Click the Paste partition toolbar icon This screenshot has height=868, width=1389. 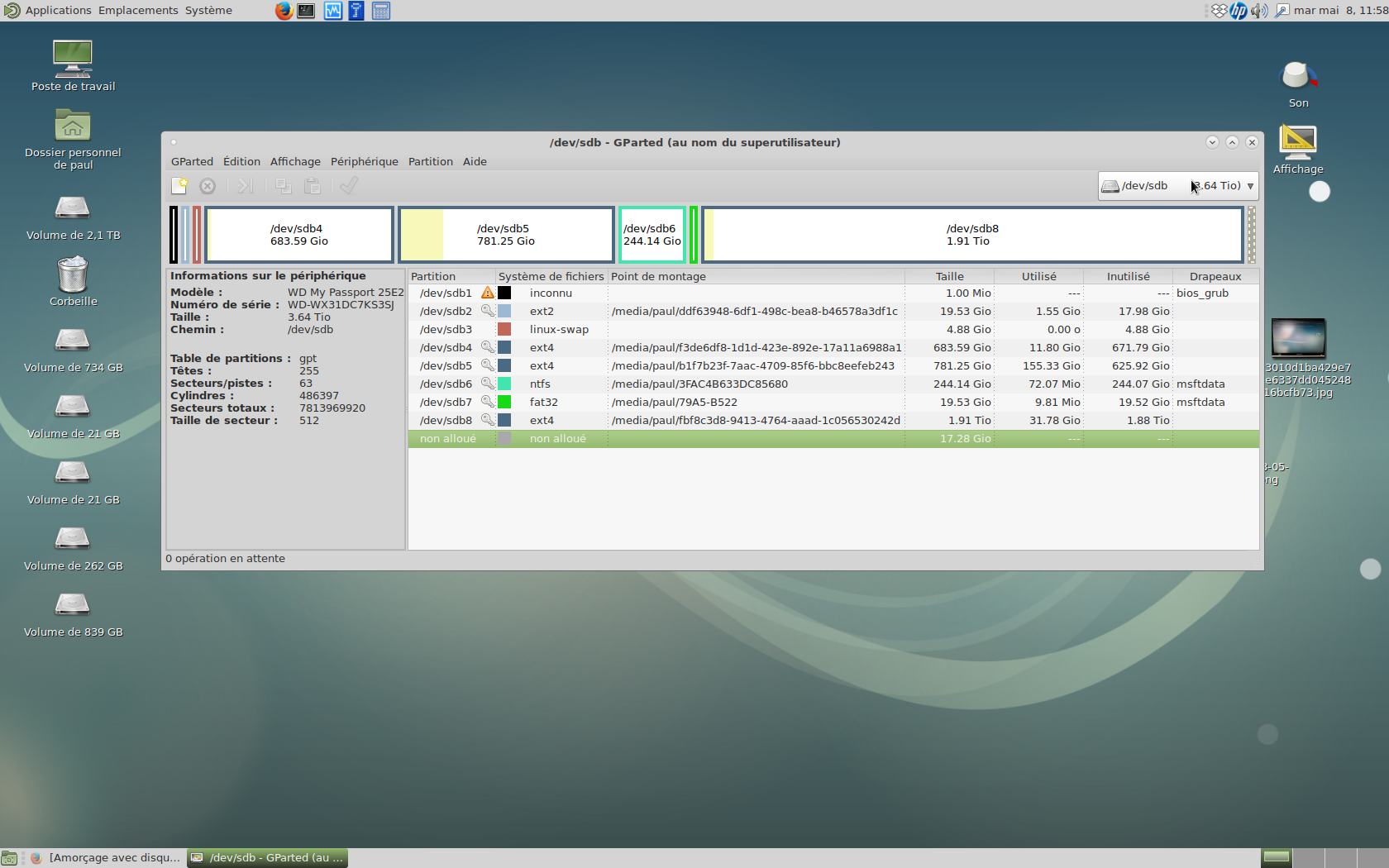pos(313,186)
